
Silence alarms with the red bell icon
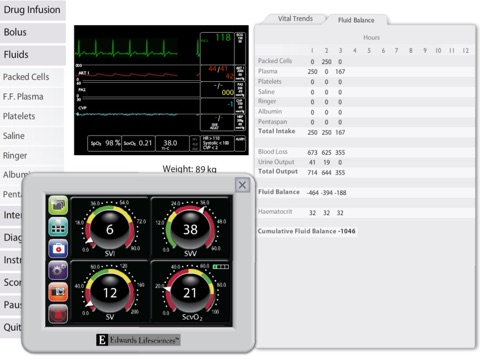point(58,314)
